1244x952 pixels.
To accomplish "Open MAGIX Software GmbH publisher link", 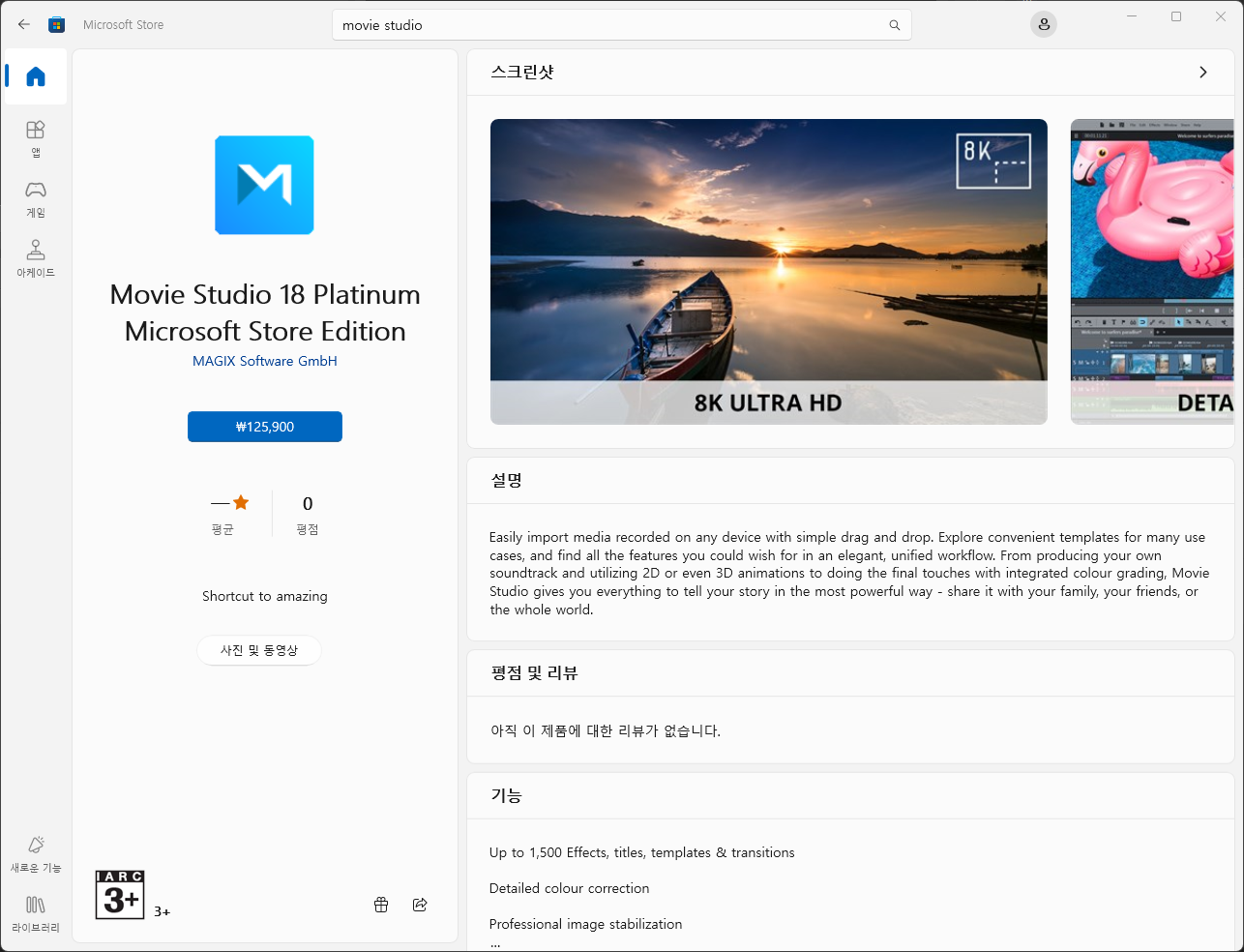I will tap(265, 361).
